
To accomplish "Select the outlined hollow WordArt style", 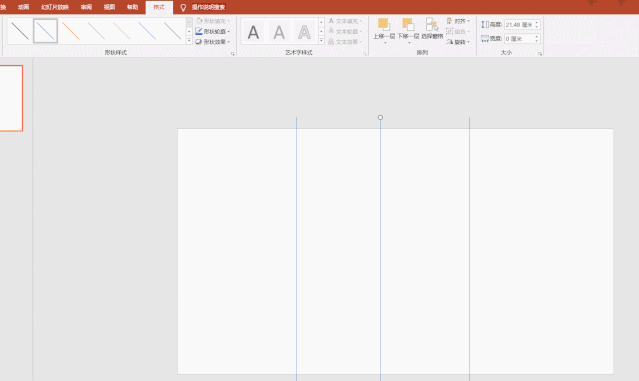I will (304, 32).
